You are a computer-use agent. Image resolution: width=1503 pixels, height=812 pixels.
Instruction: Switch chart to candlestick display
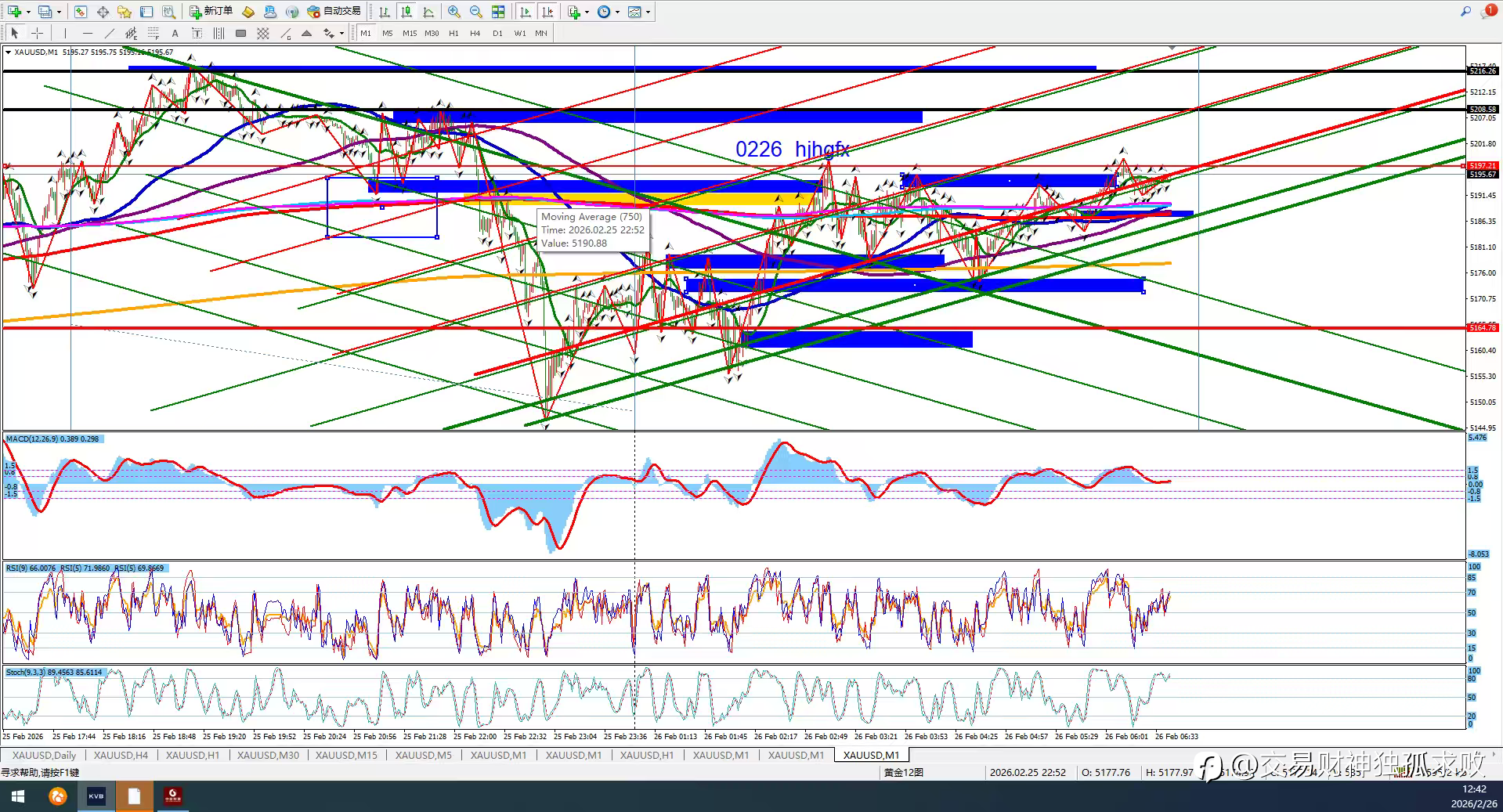coord(406,11)
